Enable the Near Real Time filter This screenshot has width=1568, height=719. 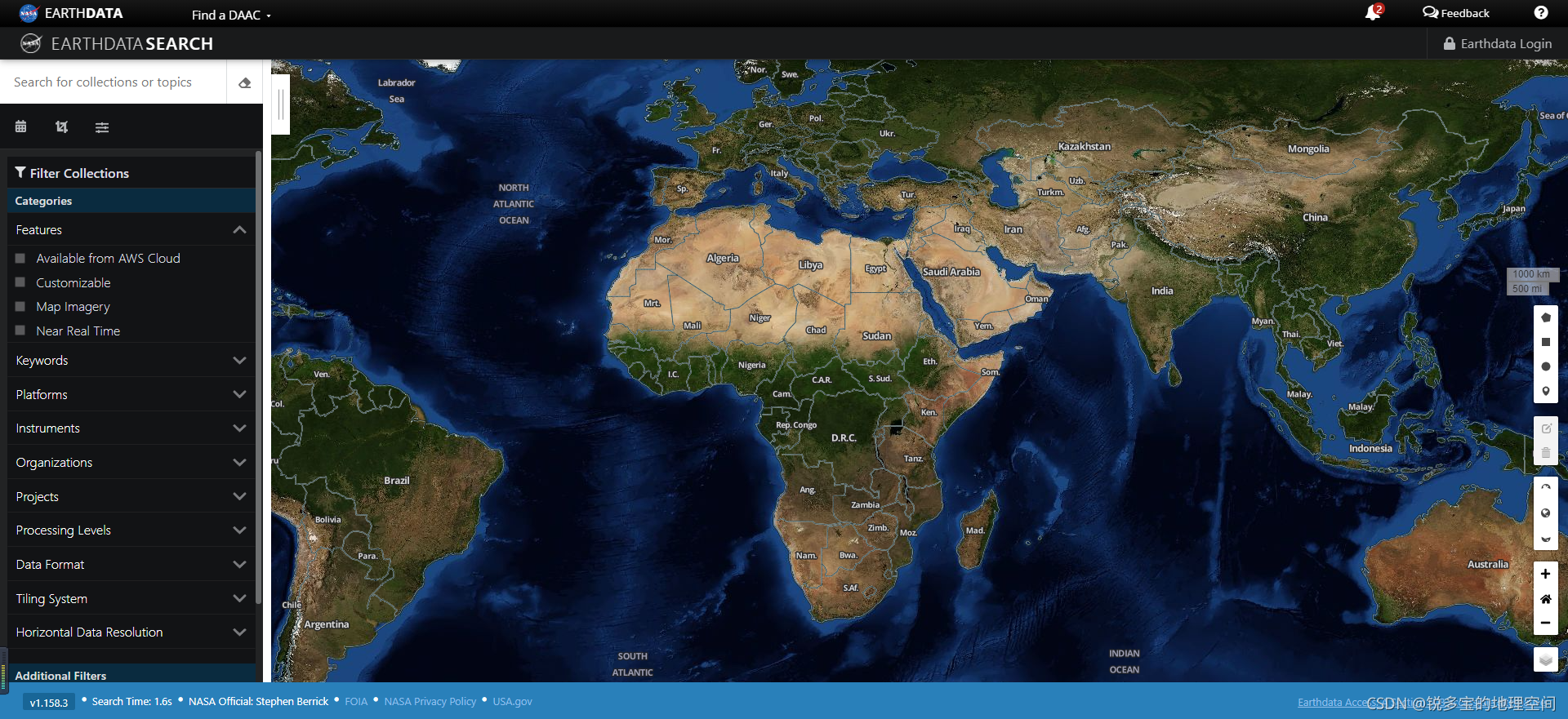tap(20, 331)
